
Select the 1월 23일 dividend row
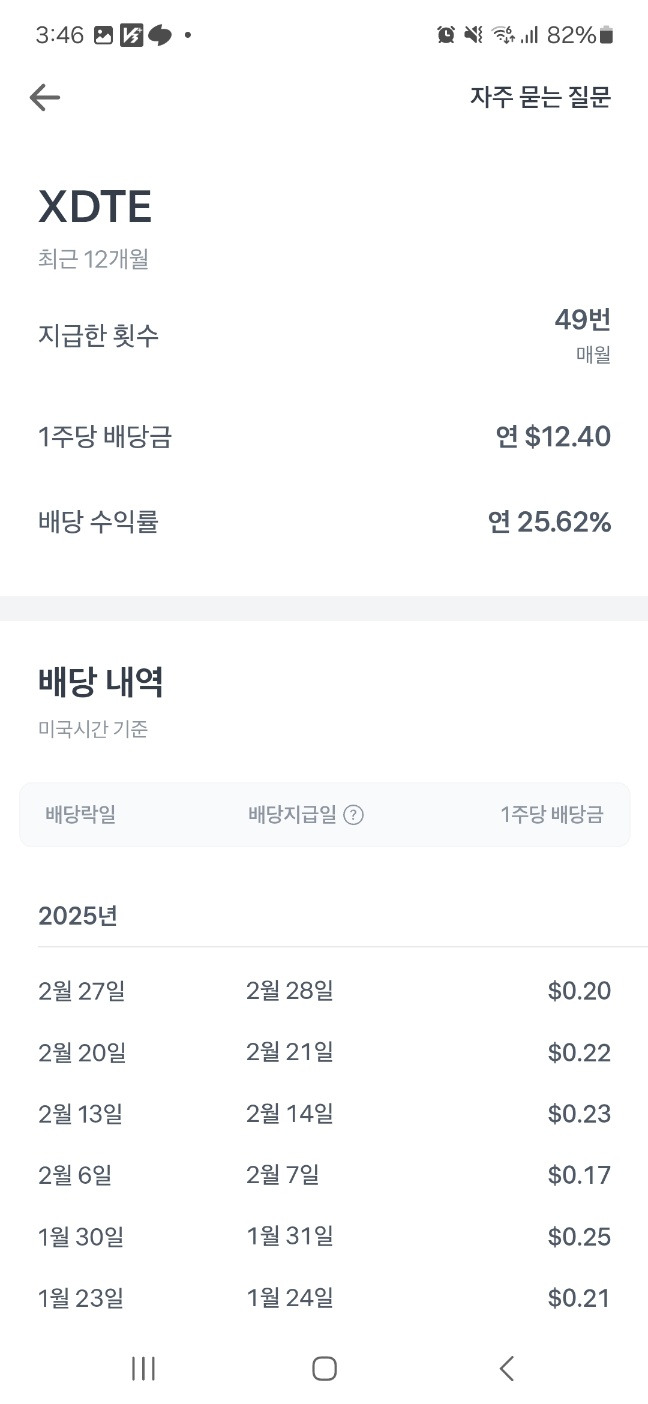tap(324, 1298)
